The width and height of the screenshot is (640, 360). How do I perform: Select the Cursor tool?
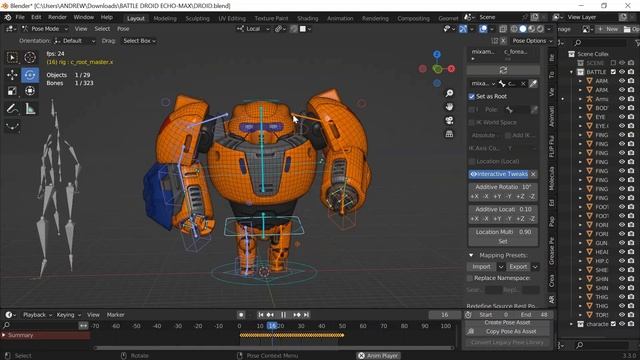30,58
